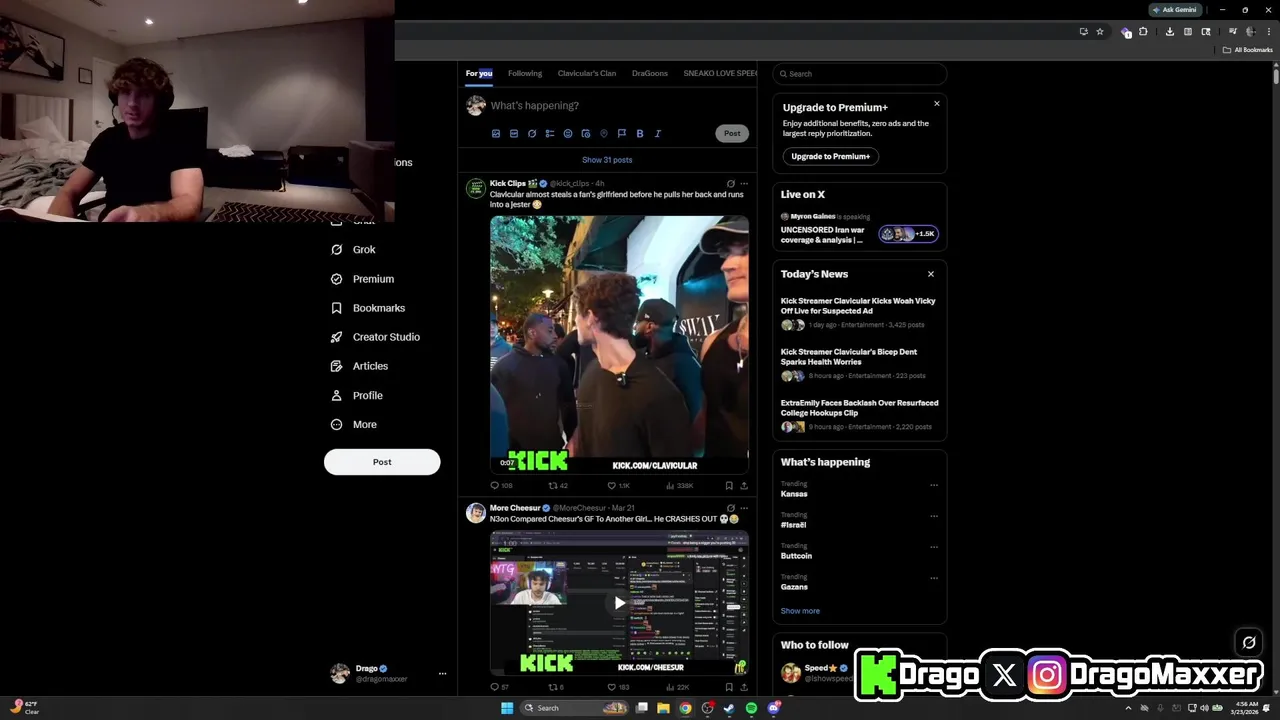The image size is (1280, 720).
Task: Expand the More sidebar menu
Action: point(354,424)
